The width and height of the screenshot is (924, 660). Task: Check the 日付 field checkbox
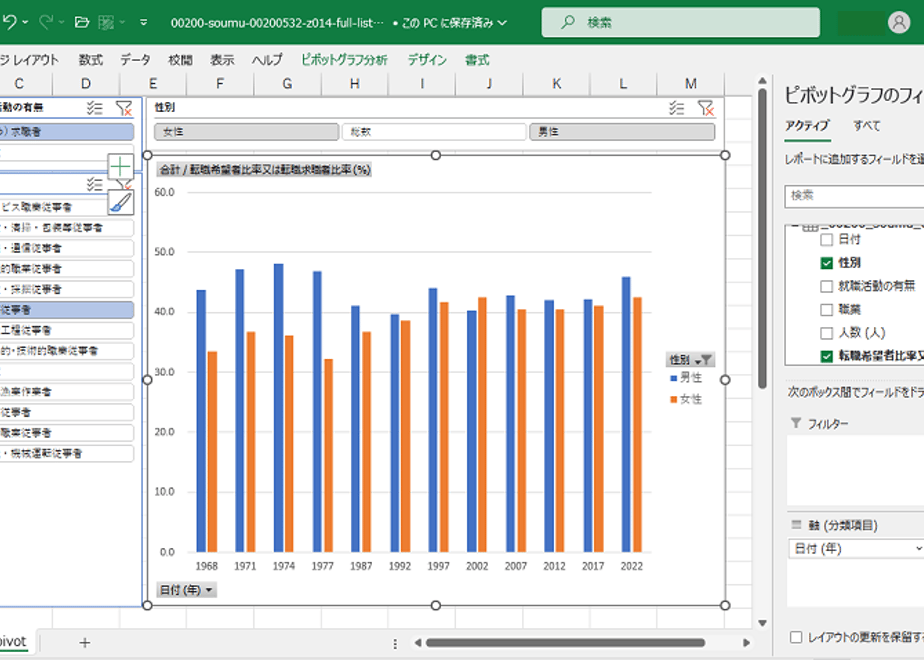tap(826, 239)
